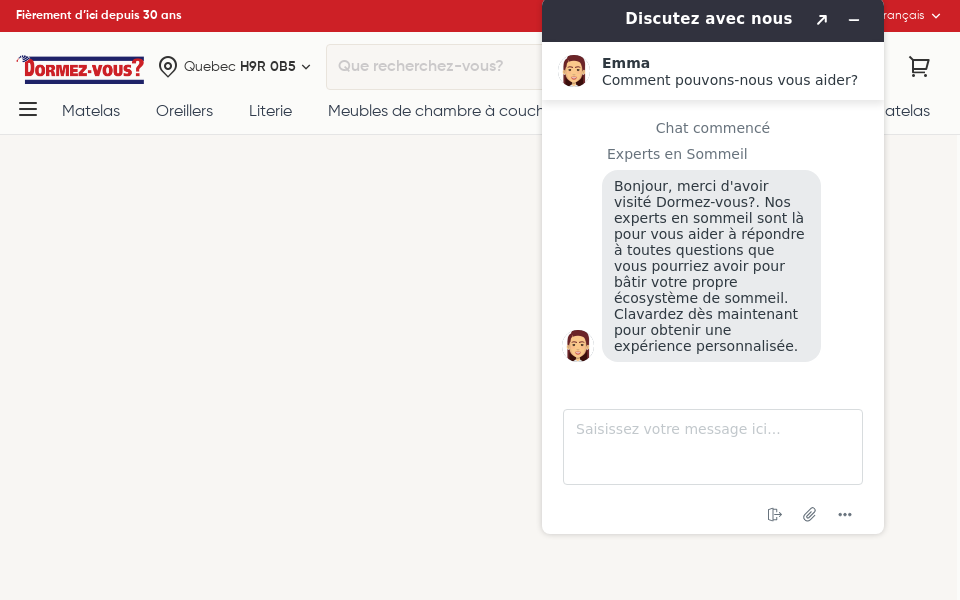Click Emma's avatar in chat header
The width and height of the screenshot is (960, 600).
pos(574,71)
